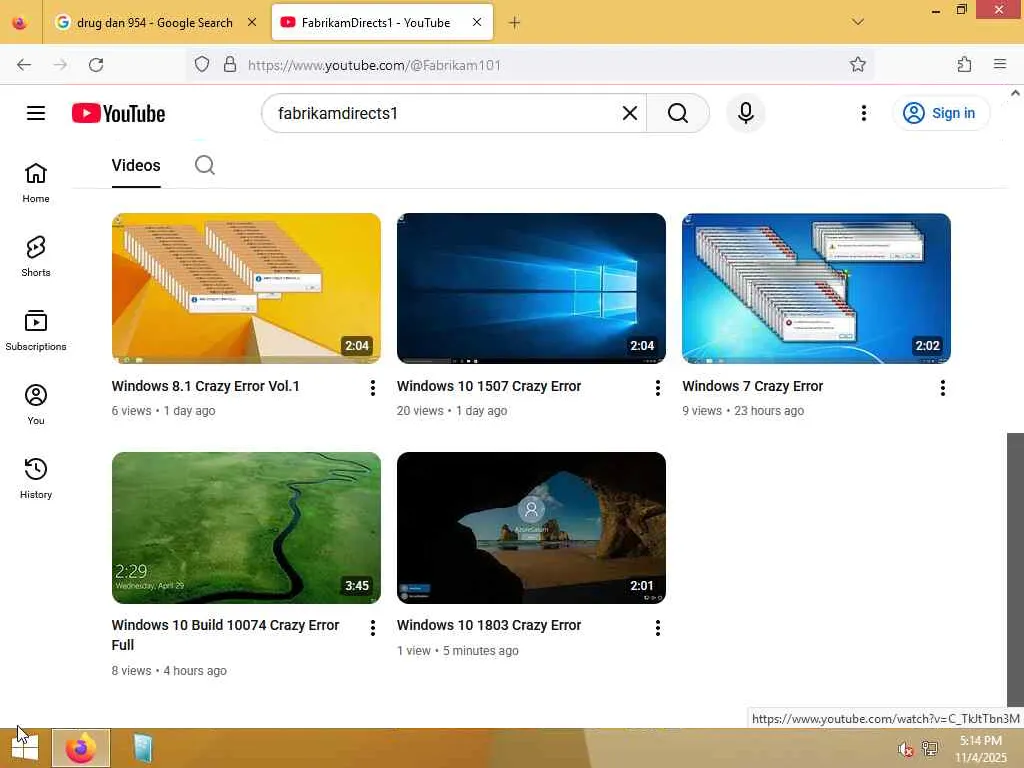Open Shorts in the sidebar
Viewport: 1024px width, 768px height.
pos(36,257)
